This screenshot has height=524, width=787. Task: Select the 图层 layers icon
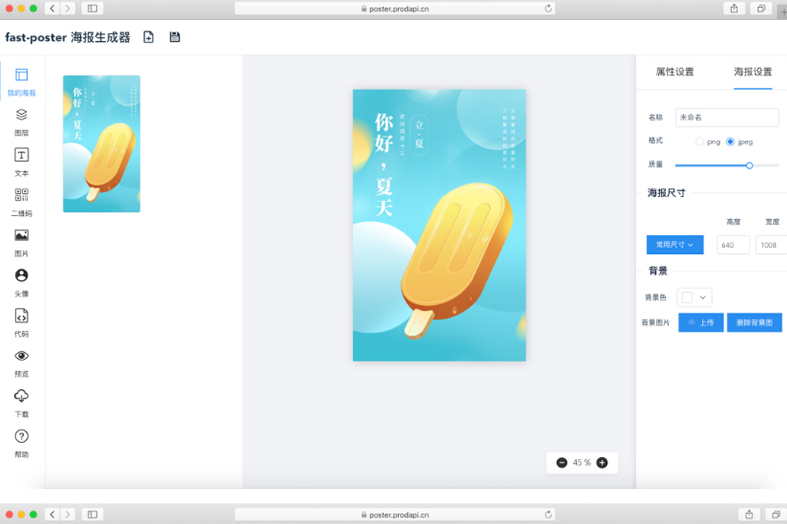21,116
